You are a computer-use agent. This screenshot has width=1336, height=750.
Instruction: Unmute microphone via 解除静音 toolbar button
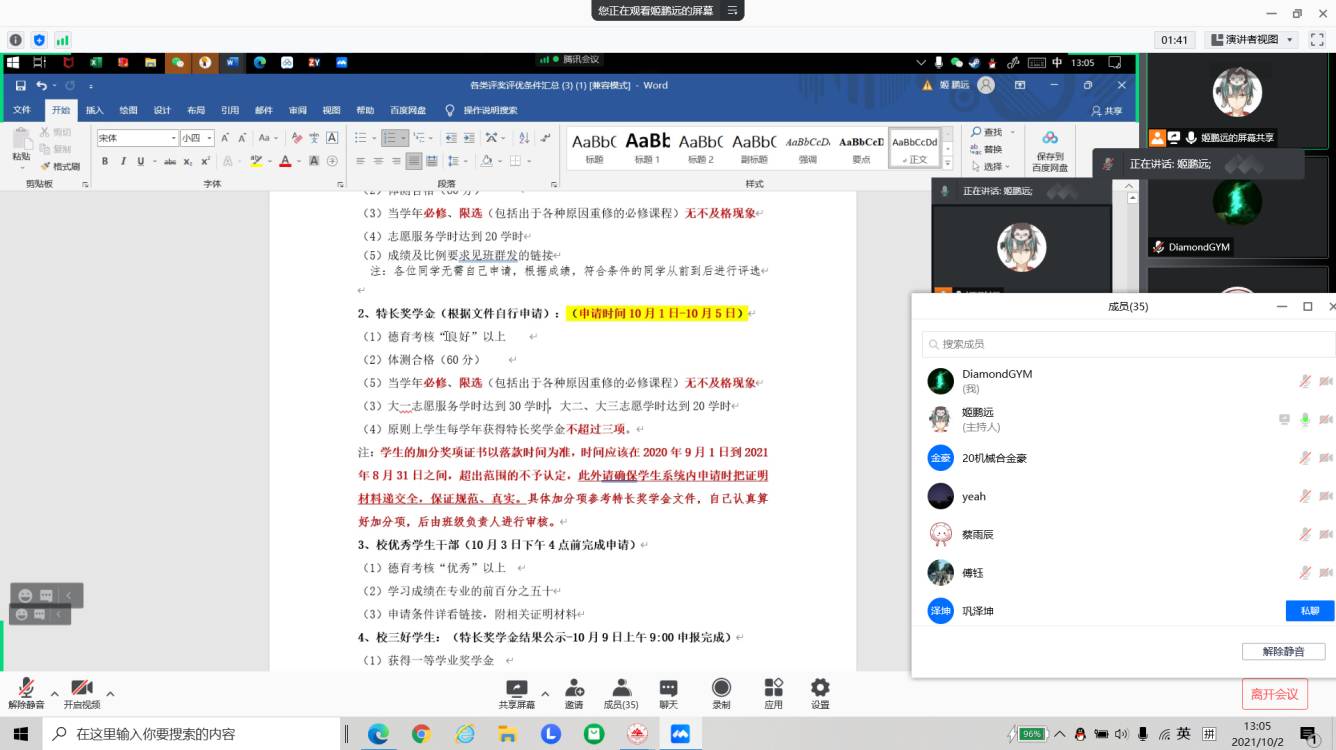tap(26, 693)
